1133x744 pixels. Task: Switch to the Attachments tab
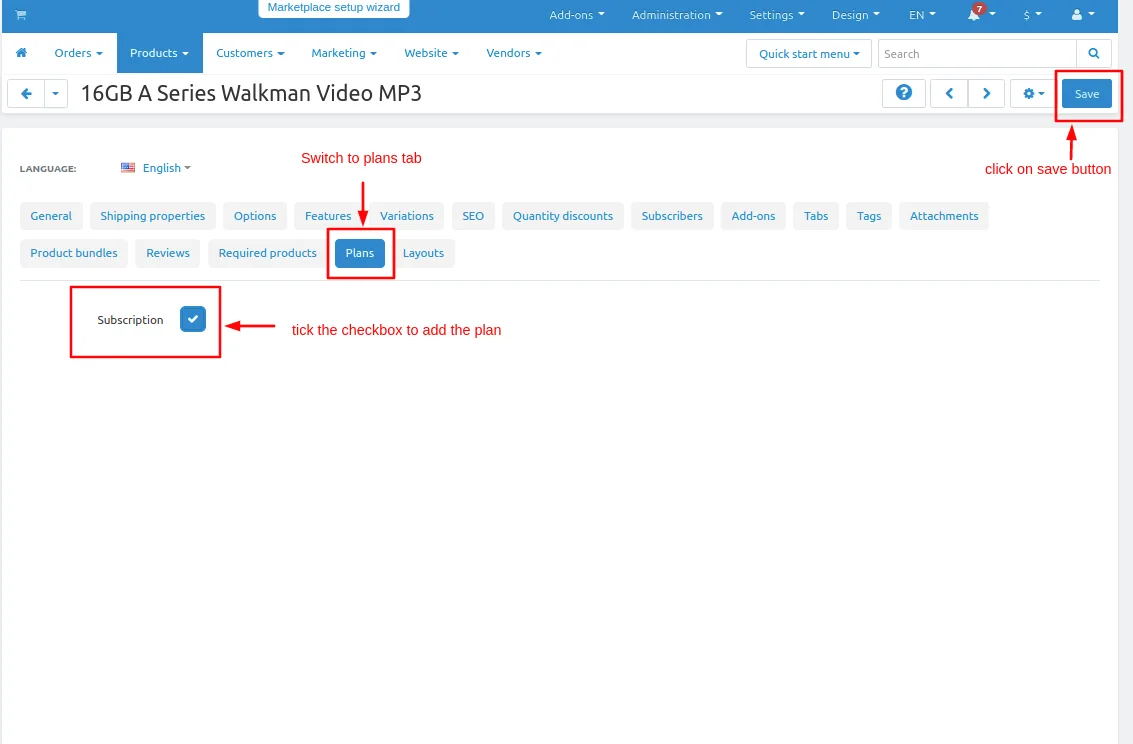[944, 216]
